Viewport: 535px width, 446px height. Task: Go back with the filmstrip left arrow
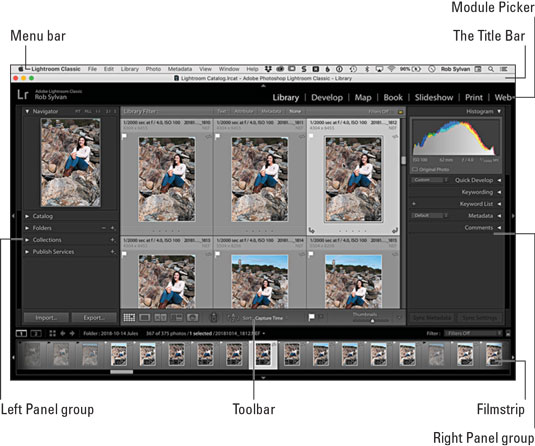coord(62,333)
